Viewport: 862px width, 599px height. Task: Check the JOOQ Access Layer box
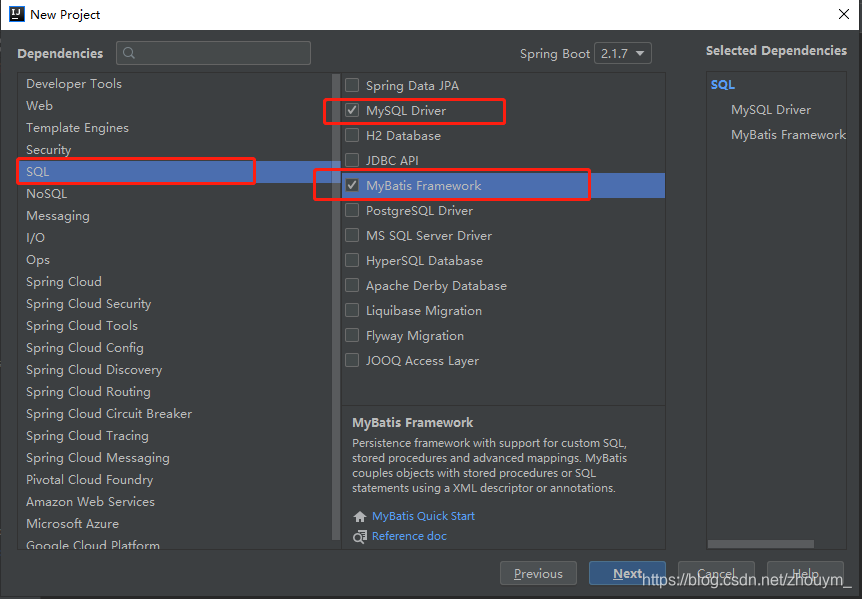[352, 361]
